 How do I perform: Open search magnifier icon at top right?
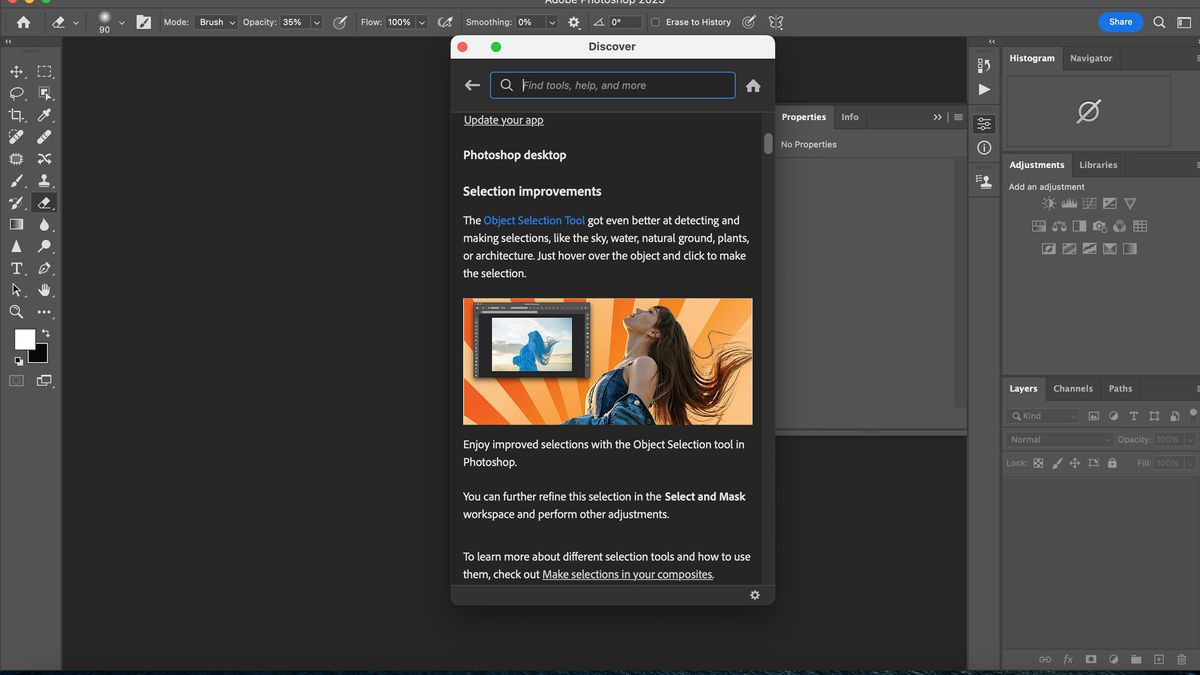(1160, 22)
